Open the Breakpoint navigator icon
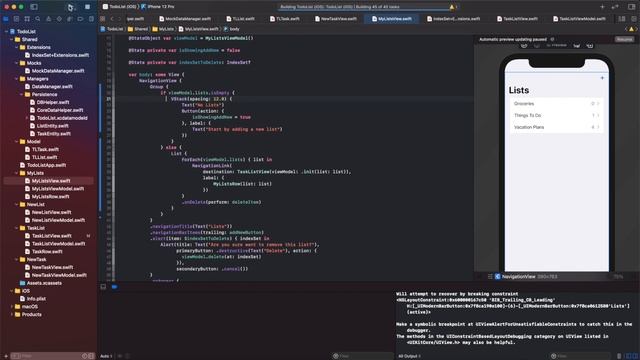 point(80,19)
